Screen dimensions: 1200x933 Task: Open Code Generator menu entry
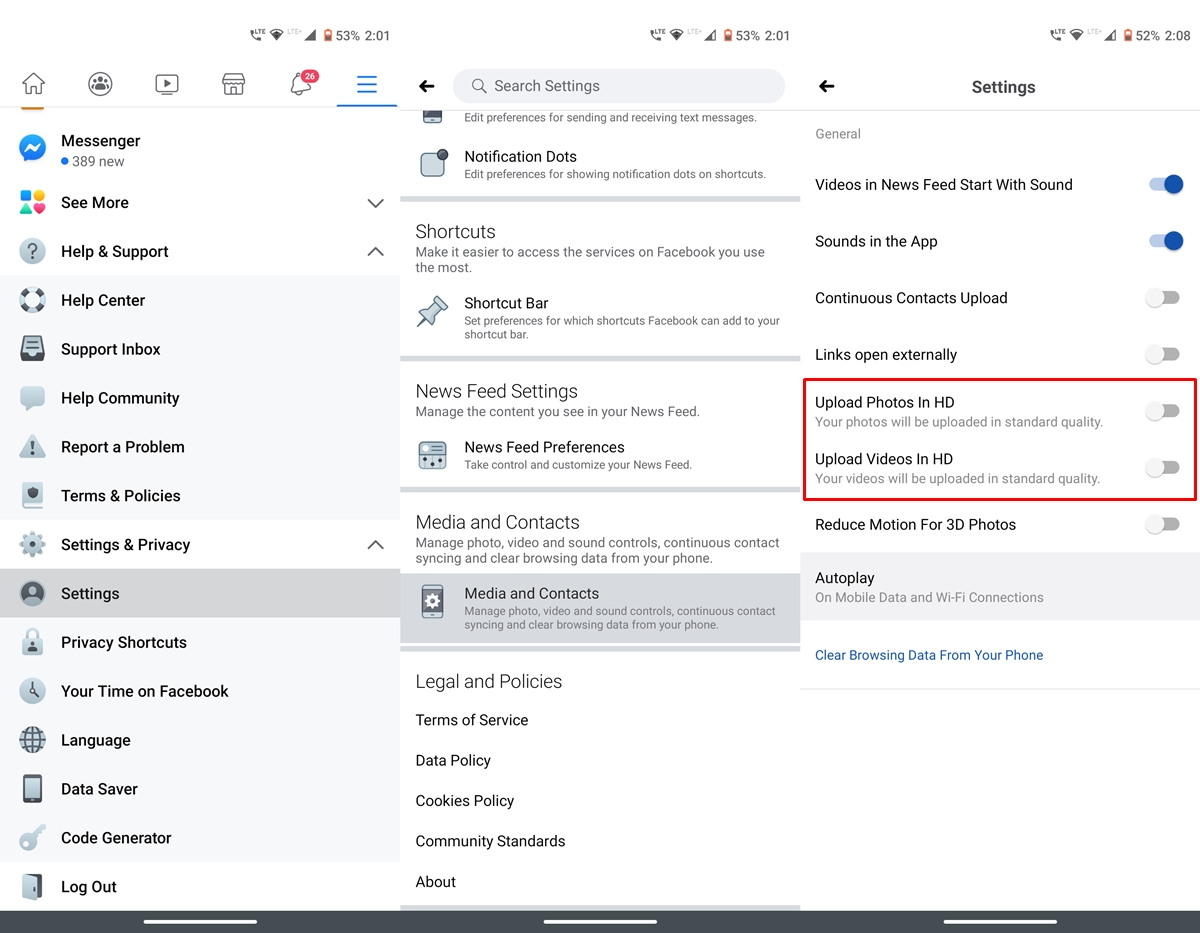200,838
